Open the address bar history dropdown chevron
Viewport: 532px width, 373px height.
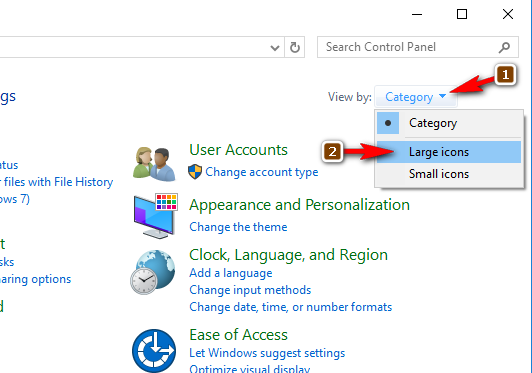tap(275, 48)
